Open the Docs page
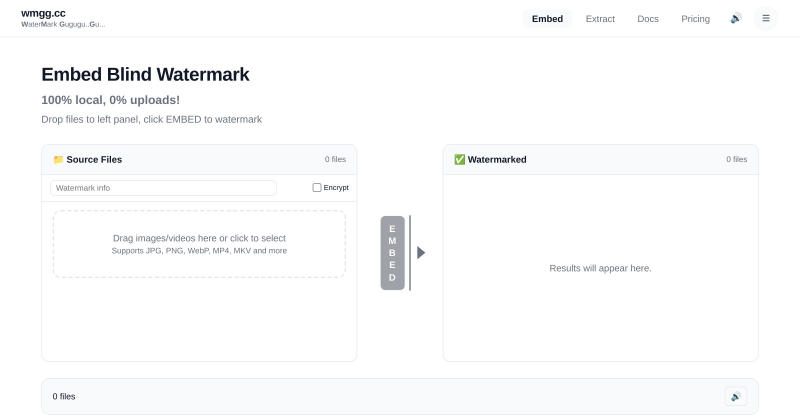800x420 pixels. click(x=647, y=19)
